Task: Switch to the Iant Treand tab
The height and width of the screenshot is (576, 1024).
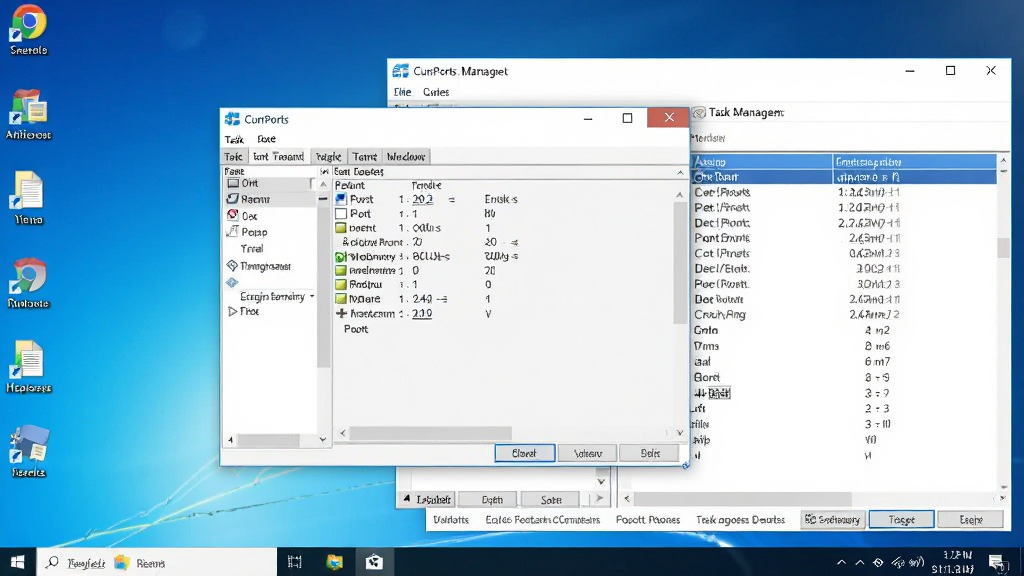Action: click(278, 157)
